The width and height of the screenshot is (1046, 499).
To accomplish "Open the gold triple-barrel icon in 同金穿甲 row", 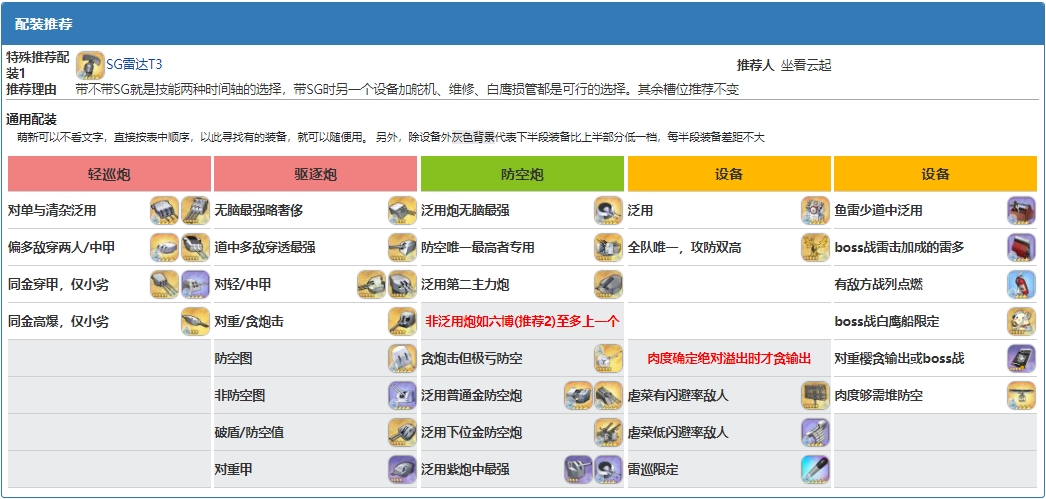I will click(164, 284).
